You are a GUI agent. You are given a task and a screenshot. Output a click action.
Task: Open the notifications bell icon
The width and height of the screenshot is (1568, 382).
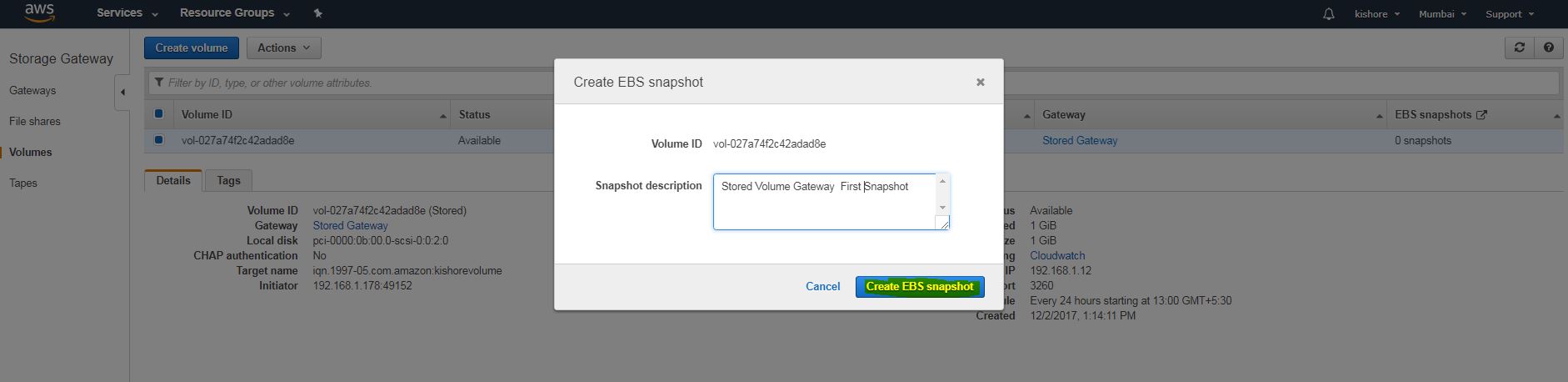click(x=1329, y=14)
